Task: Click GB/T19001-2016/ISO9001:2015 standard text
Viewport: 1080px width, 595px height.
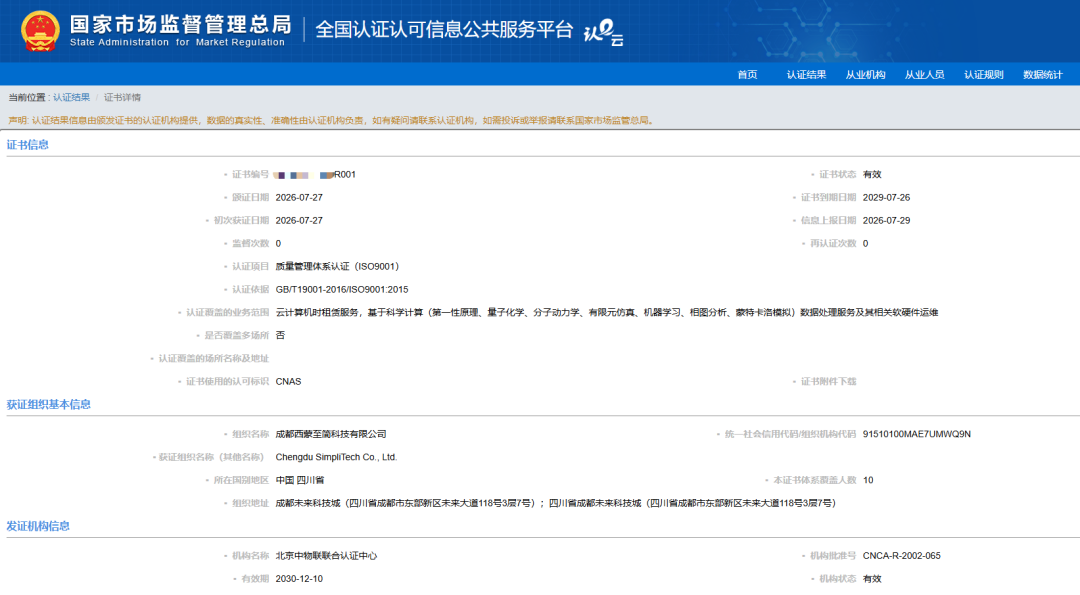Action: pyautogui.click(x=342, y=290)
